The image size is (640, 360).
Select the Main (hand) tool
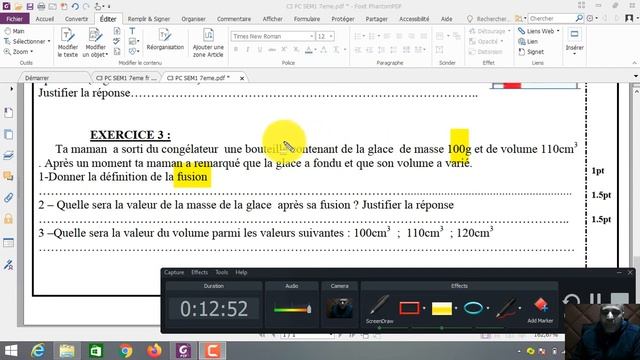coord(14,31)
